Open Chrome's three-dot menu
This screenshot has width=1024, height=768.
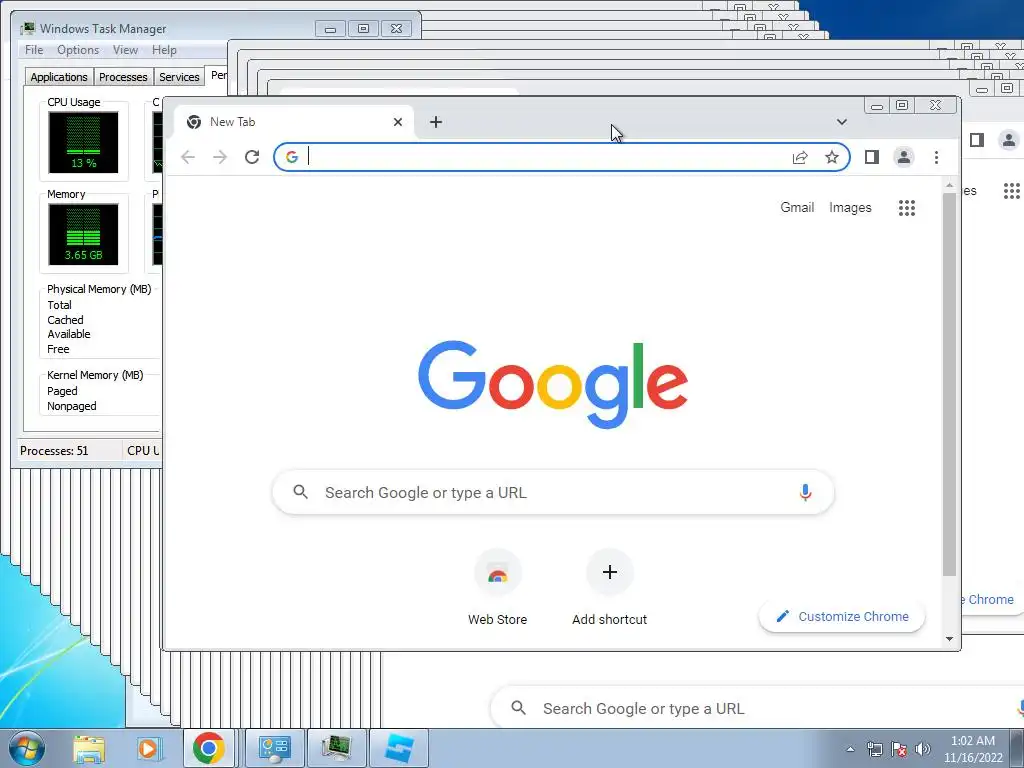(936, 157)
